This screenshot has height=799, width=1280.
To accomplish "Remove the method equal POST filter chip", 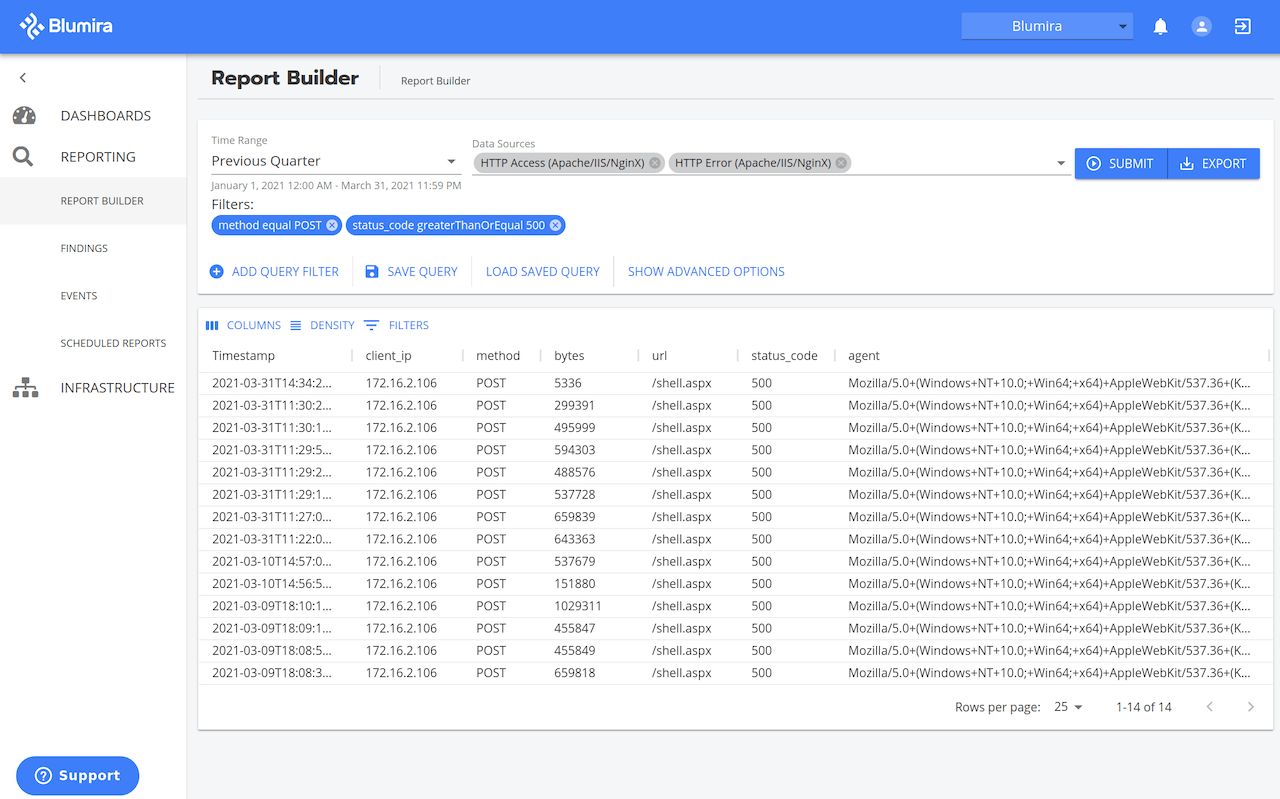I will coord(332,225).
